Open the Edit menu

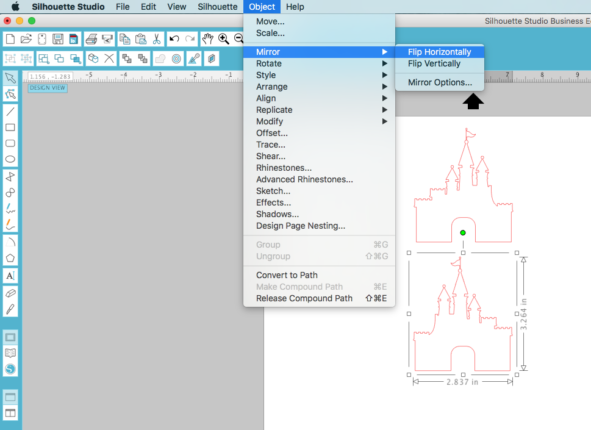[x=148, y=7]
